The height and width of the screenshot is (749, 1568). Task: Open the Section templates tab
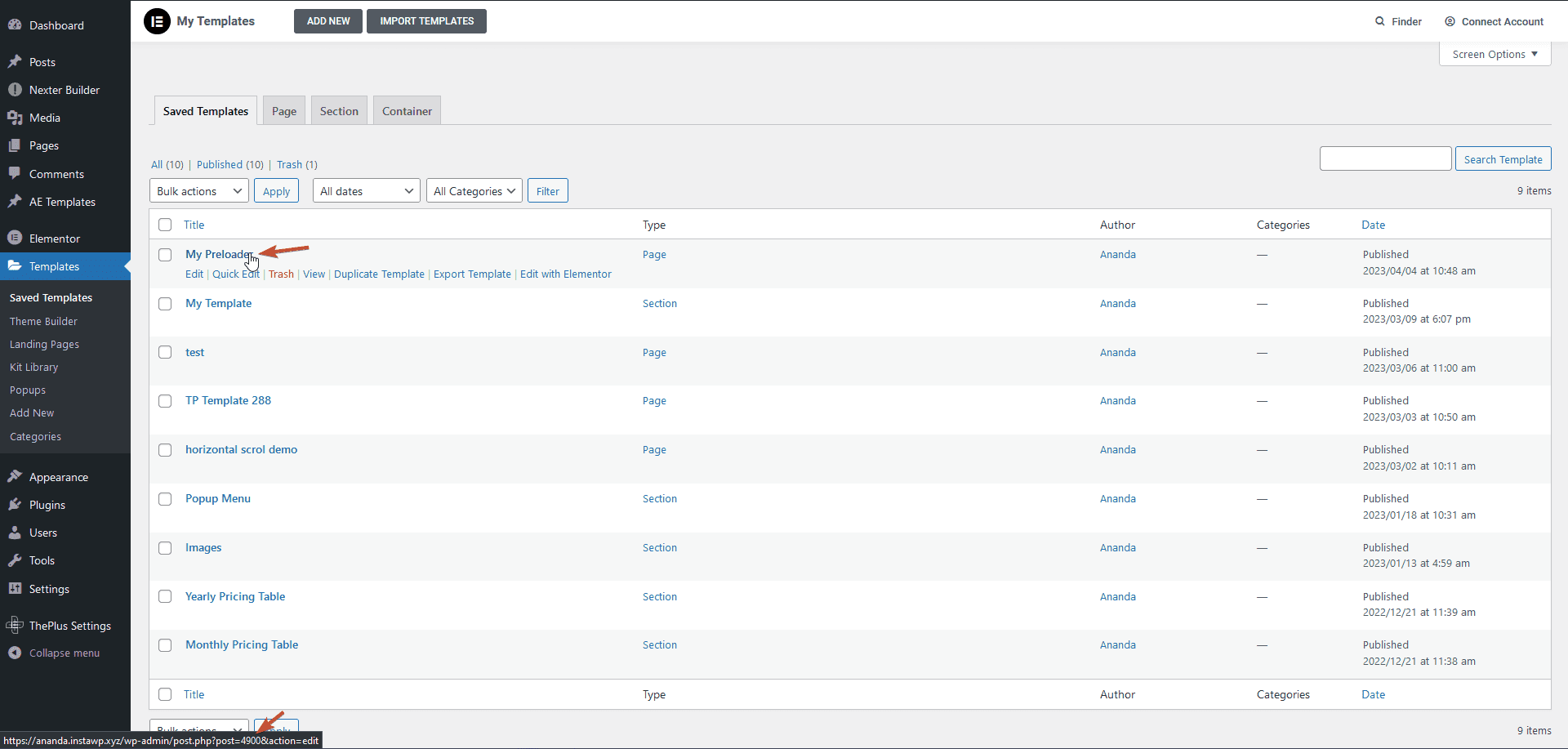click(x=338, y=110)
